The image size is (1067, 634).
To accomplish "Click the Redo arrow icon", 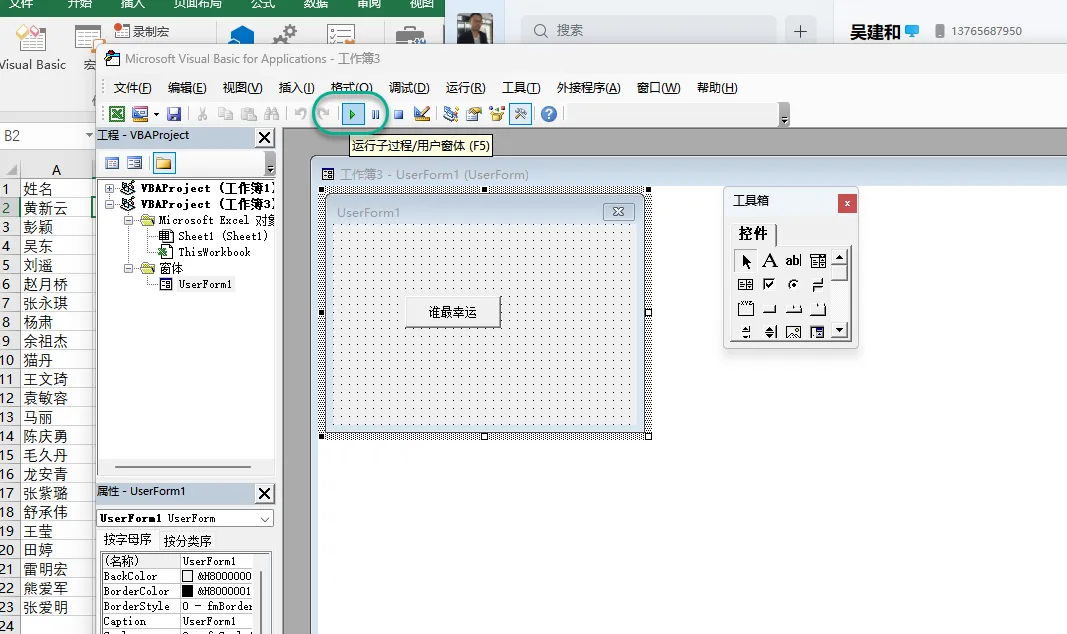I will pos(324,114).
